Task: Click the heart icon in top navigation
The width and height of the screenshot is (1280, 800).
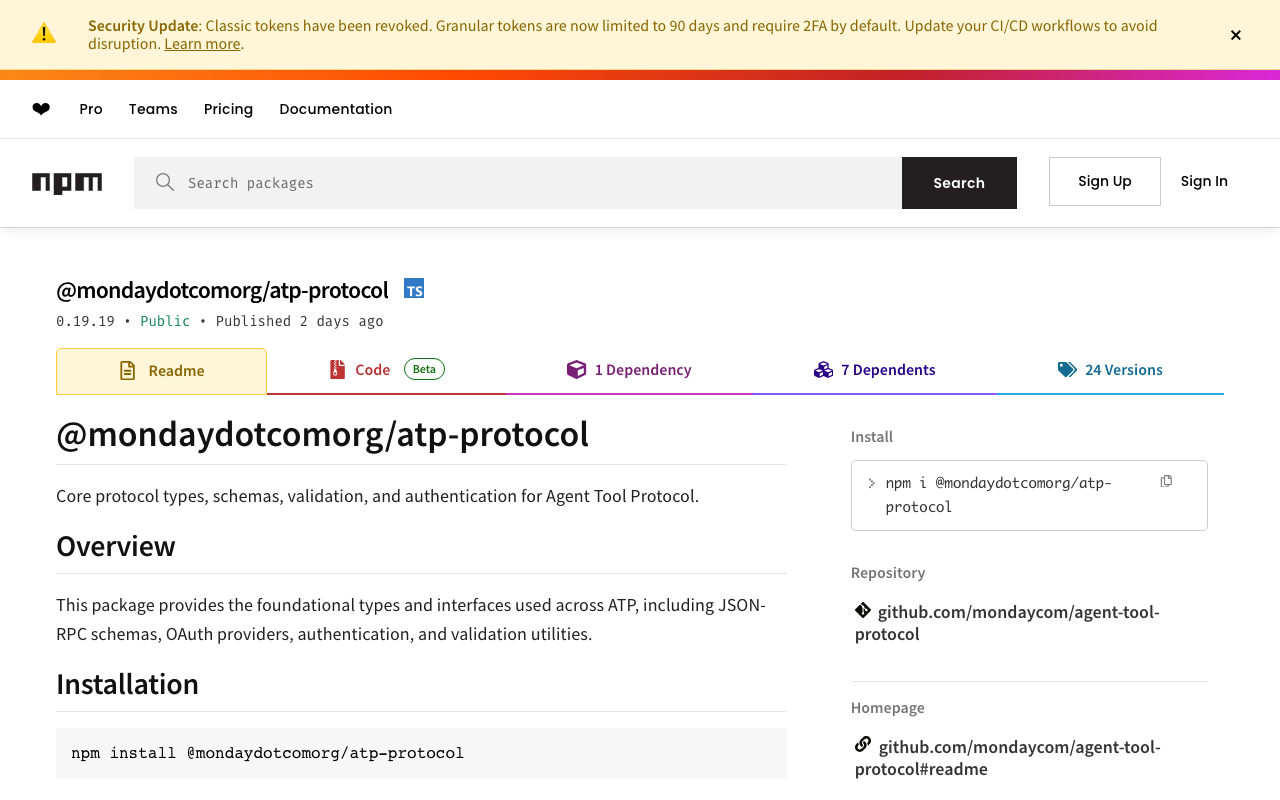Action: (41, 109)
